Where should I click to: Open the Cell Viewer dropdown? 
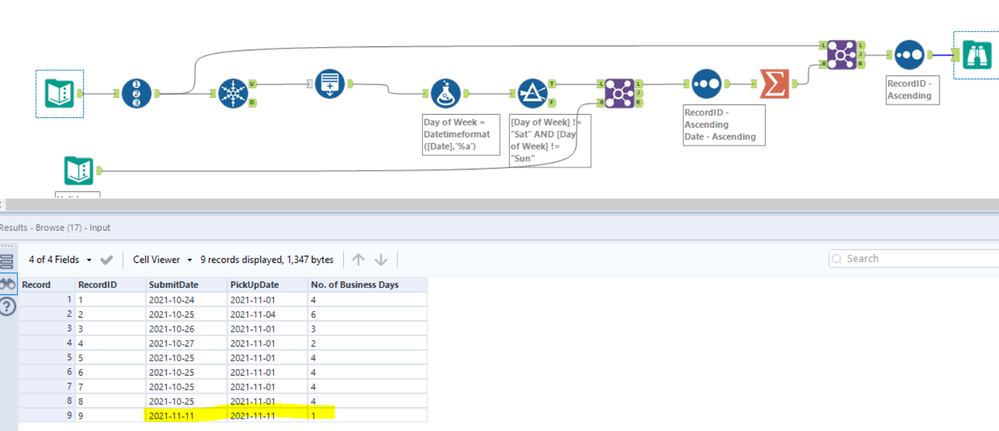pos(162,259)
